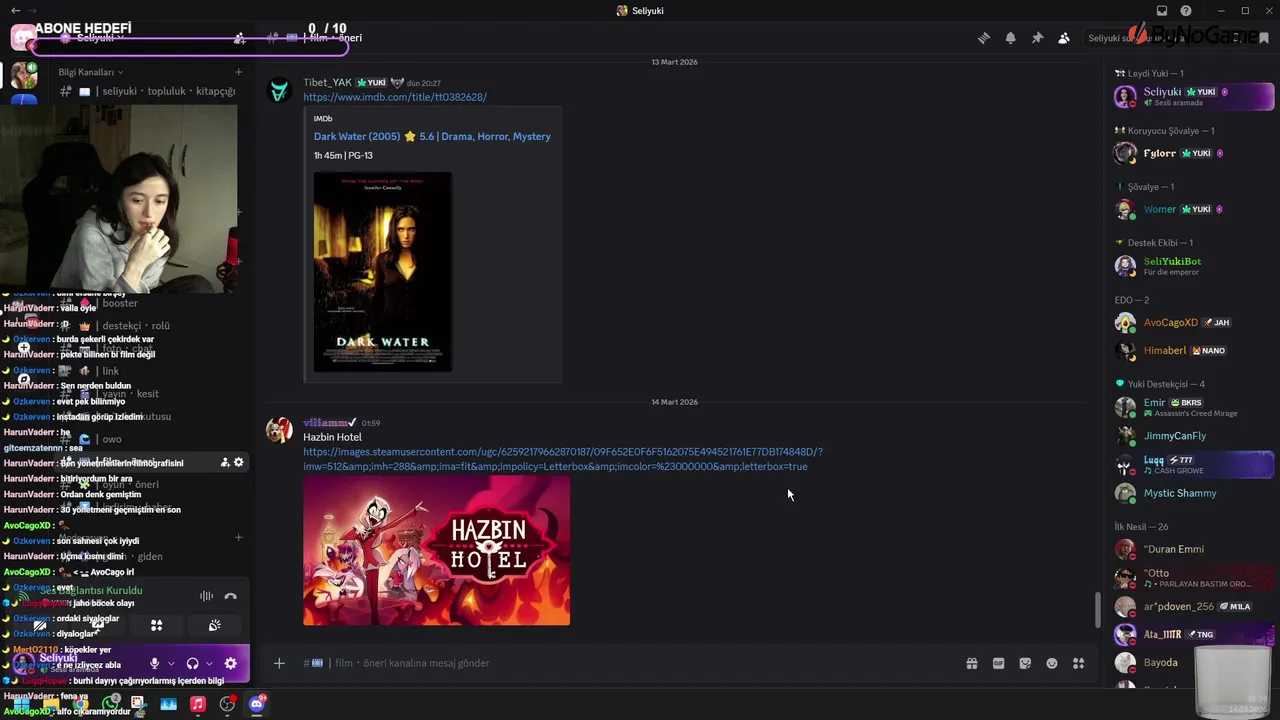Image resolution: width=1280 pixels, height=720 pixels.
Task: Open WhatsApp from the taskbar
Action: tap(112, 704)
